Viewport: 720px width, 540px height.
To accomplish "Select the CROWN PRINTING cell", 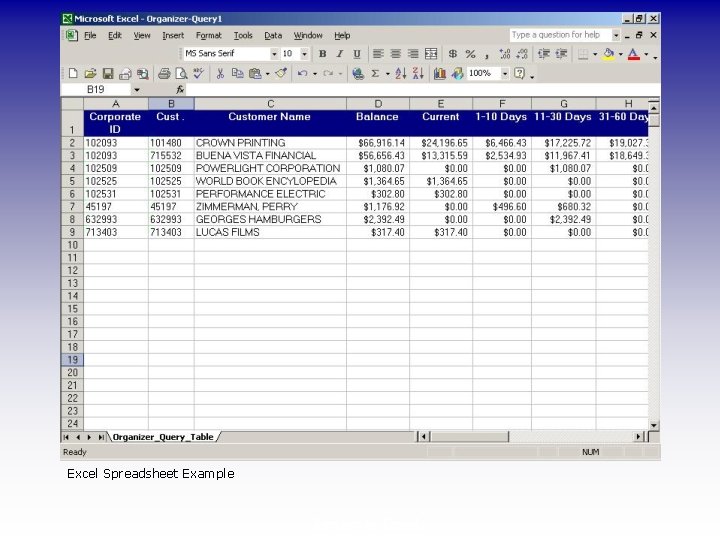I will coord(270,143).
